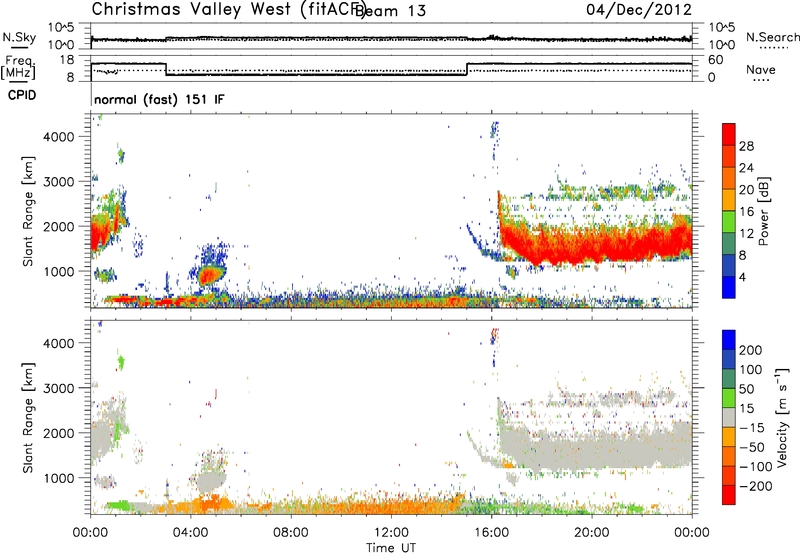Viewport: 800px width, 554px height.
Task: Click the 'Power [dB]' color bar title
Action: click(764, 211)
